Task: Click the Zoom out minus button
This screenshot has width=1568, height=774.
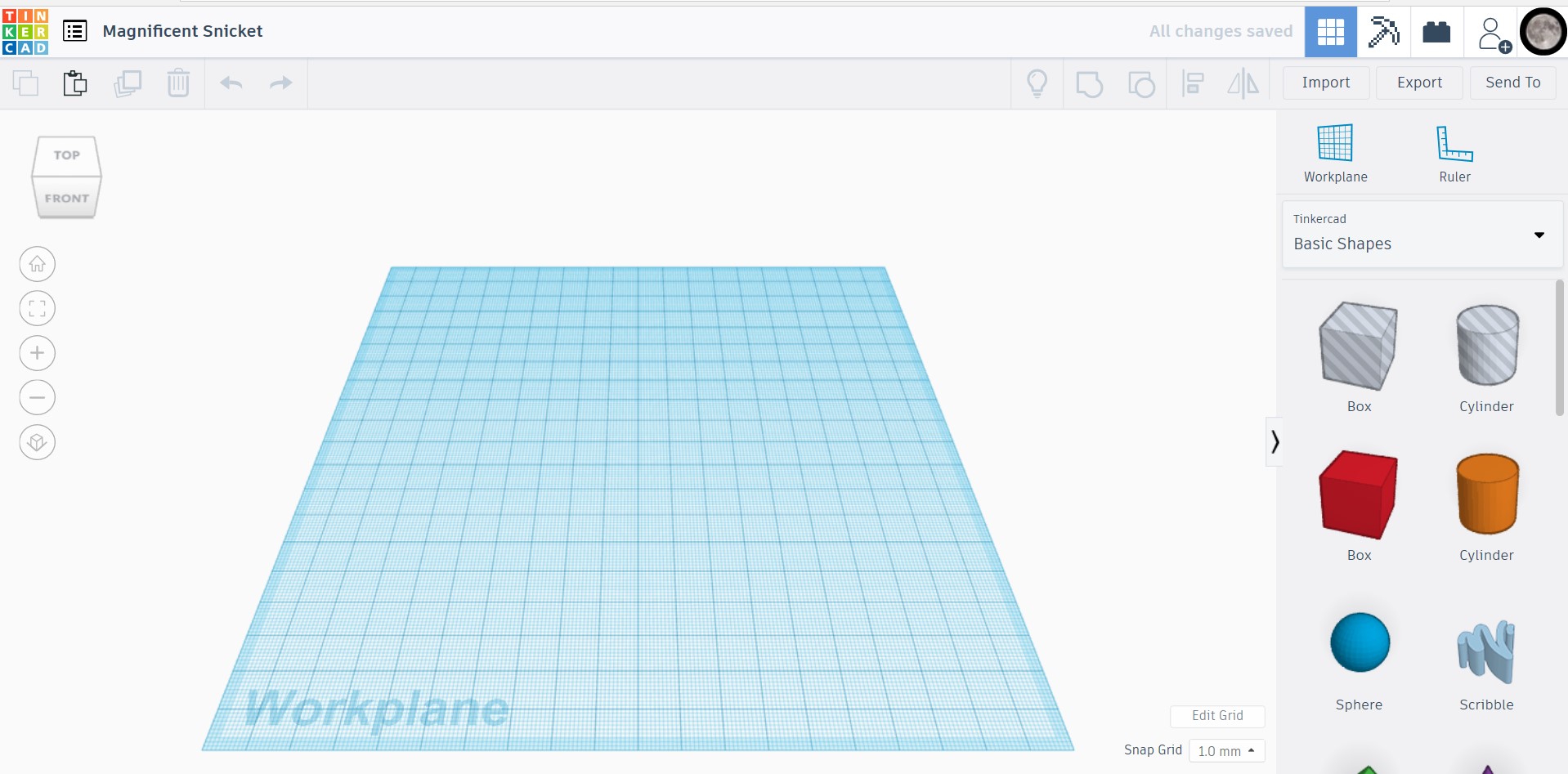Action: 37,397
